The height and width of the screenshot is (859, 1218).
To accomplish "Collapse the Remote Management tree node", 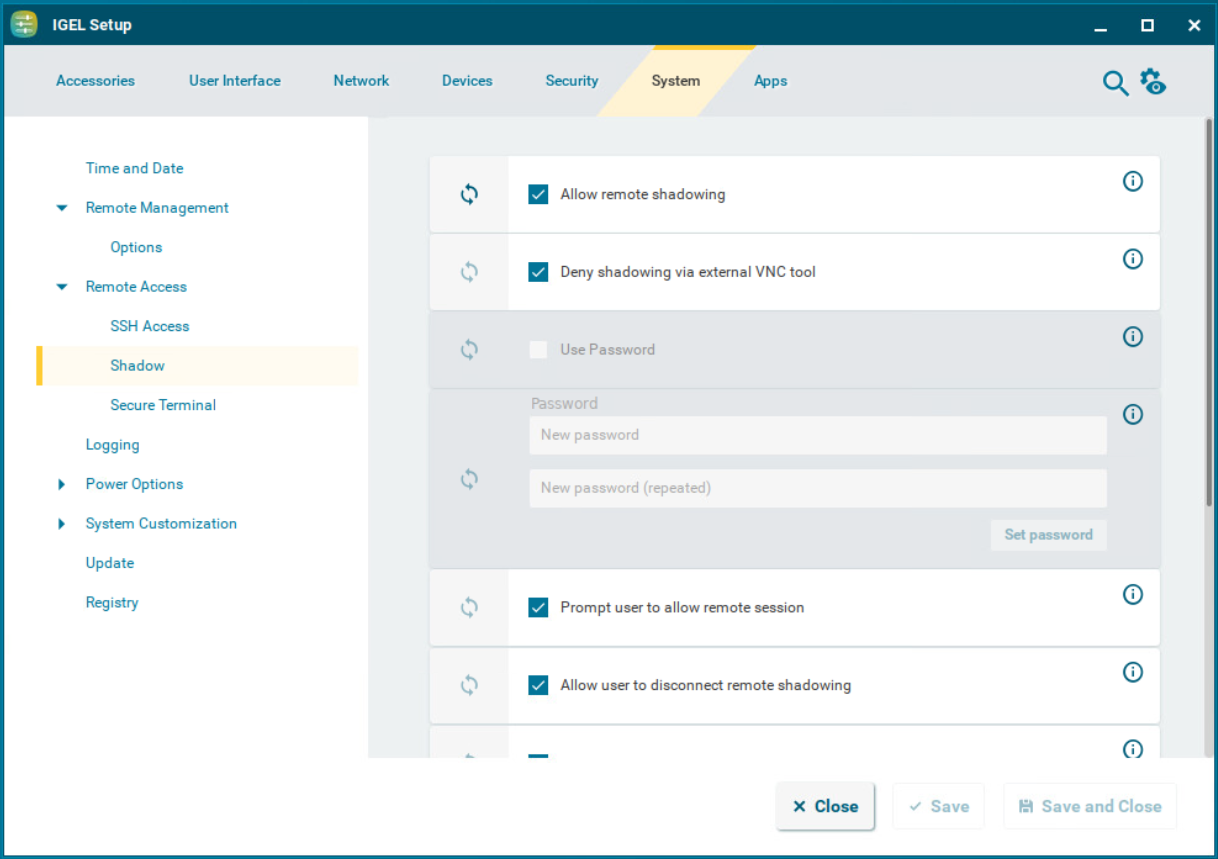I will point(62,208).
